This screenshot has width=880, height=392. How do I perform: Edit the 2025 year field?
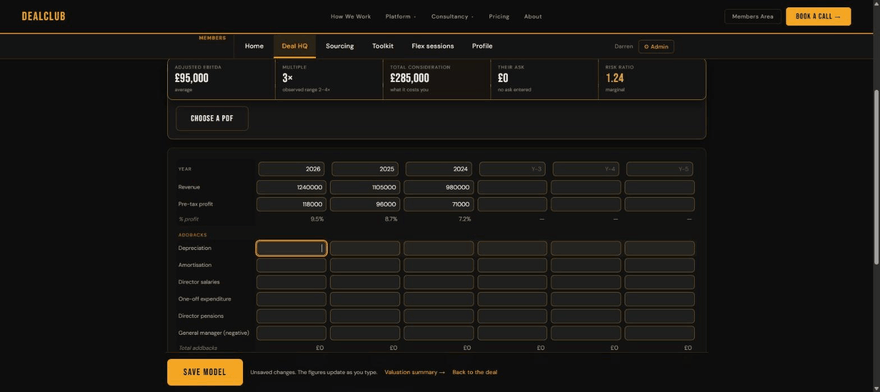[x=365, y=169]
